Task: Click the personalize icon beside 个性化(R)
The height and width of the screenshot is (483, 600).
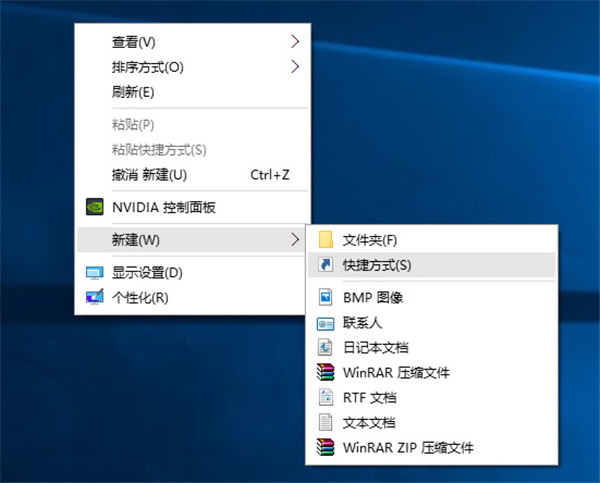Action: pyautogui.click(x=95, y=297)
